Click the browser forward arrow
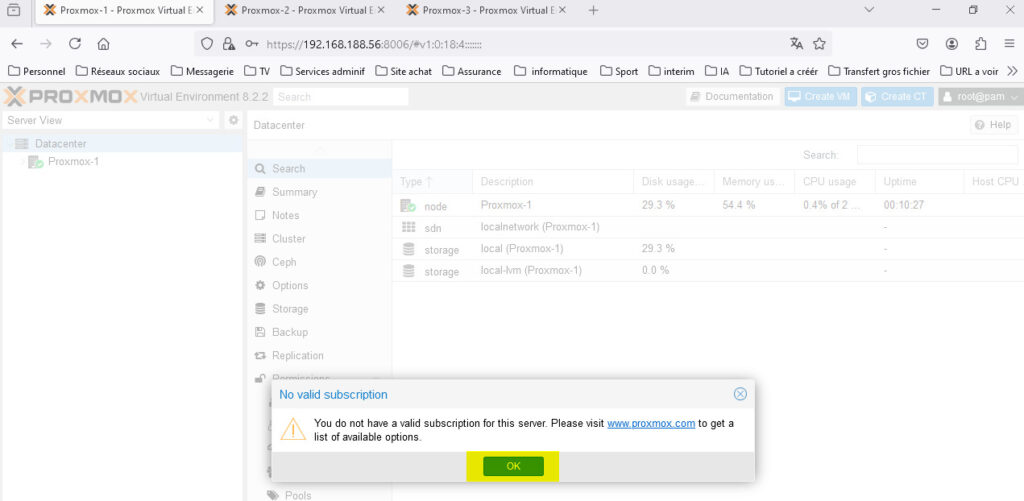 click(46, 44)
